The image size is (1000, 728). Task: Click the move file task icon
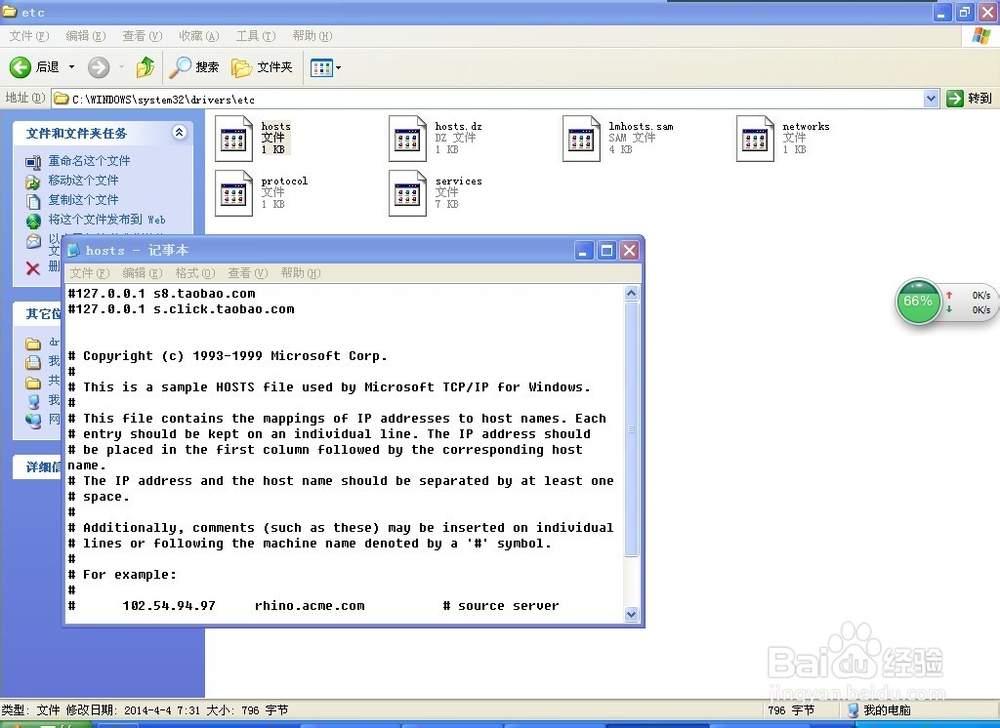click(33, 182)
